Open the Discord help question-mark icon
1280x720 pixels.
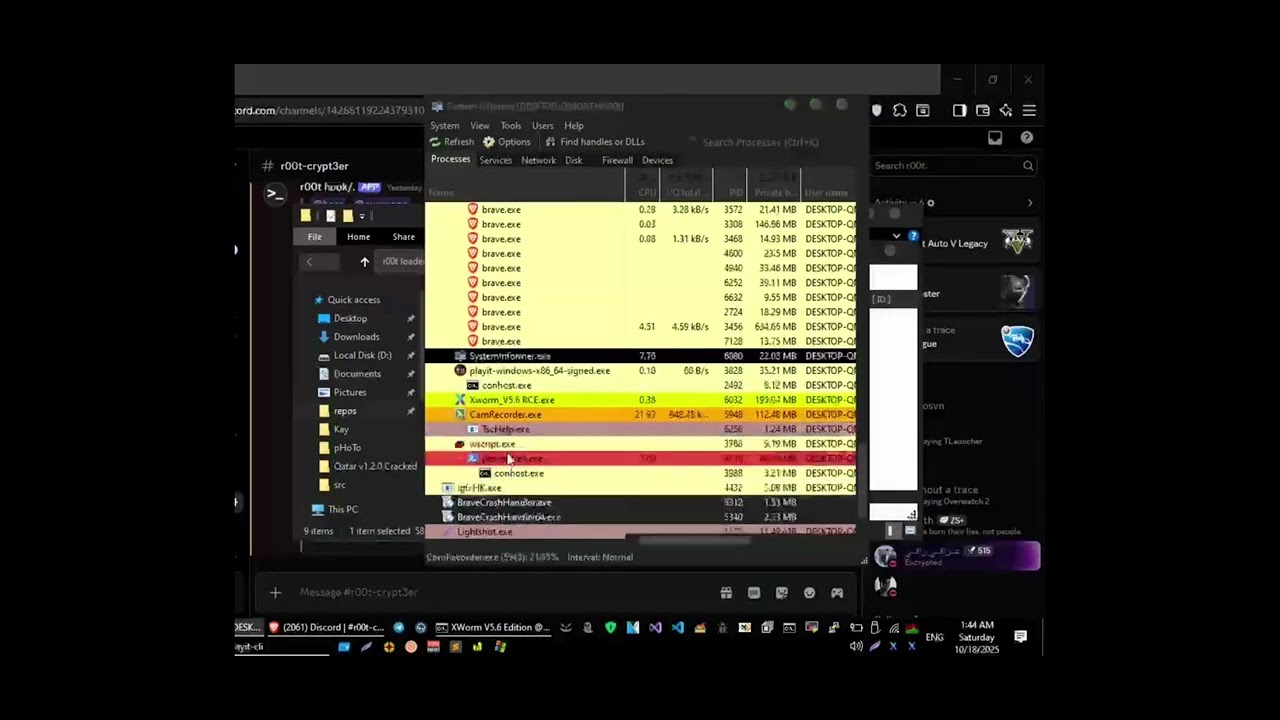(x=1027, y=138)
